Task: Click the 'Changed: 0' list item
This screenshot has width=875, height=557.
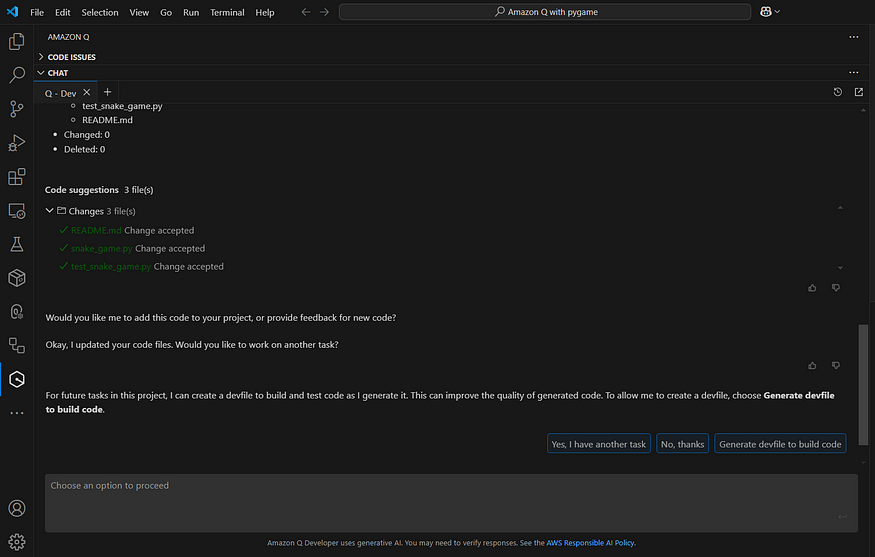Action: point(86,135)
